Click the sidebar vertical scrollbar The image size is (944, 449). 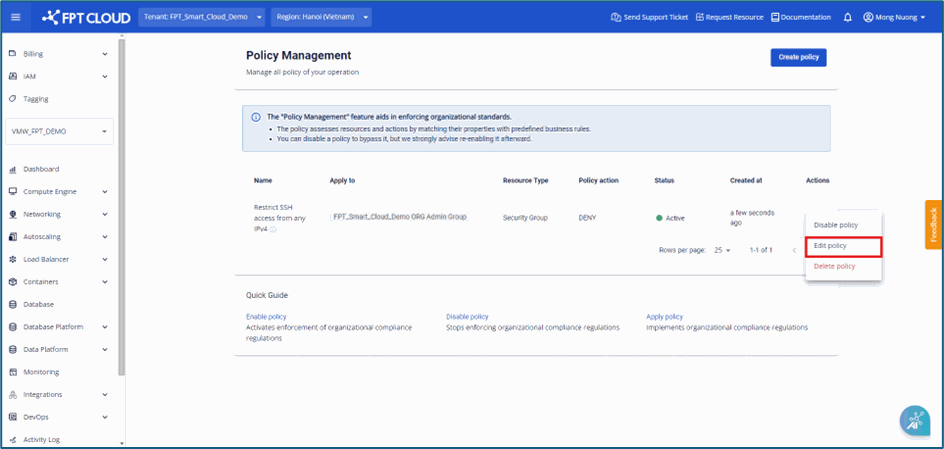(x=122, y=206)
